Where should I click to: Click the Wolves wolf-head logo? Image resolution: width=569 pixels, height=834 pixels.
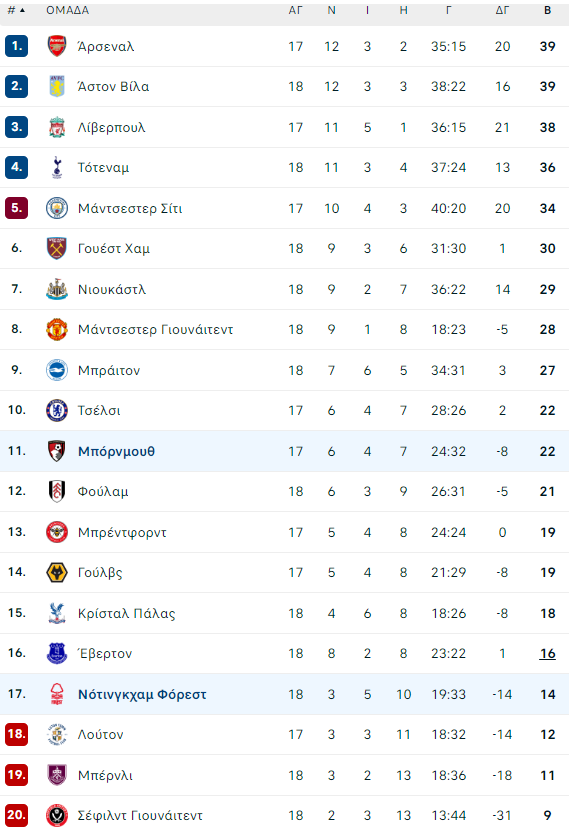(x=57, y=572)
